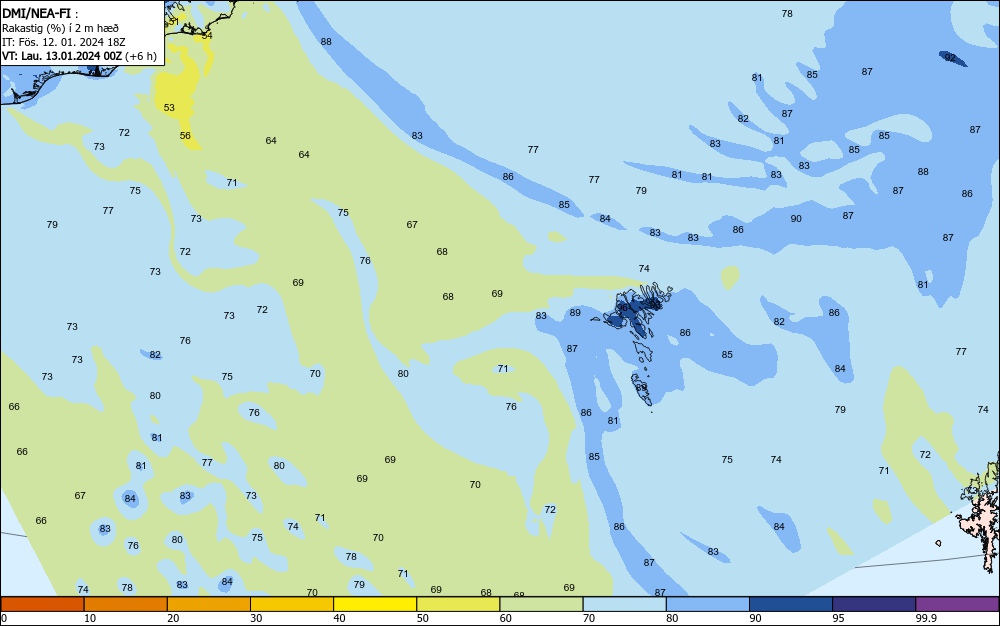Click the legend tick label 95
1000x626 pixels.
coord(838,618)
